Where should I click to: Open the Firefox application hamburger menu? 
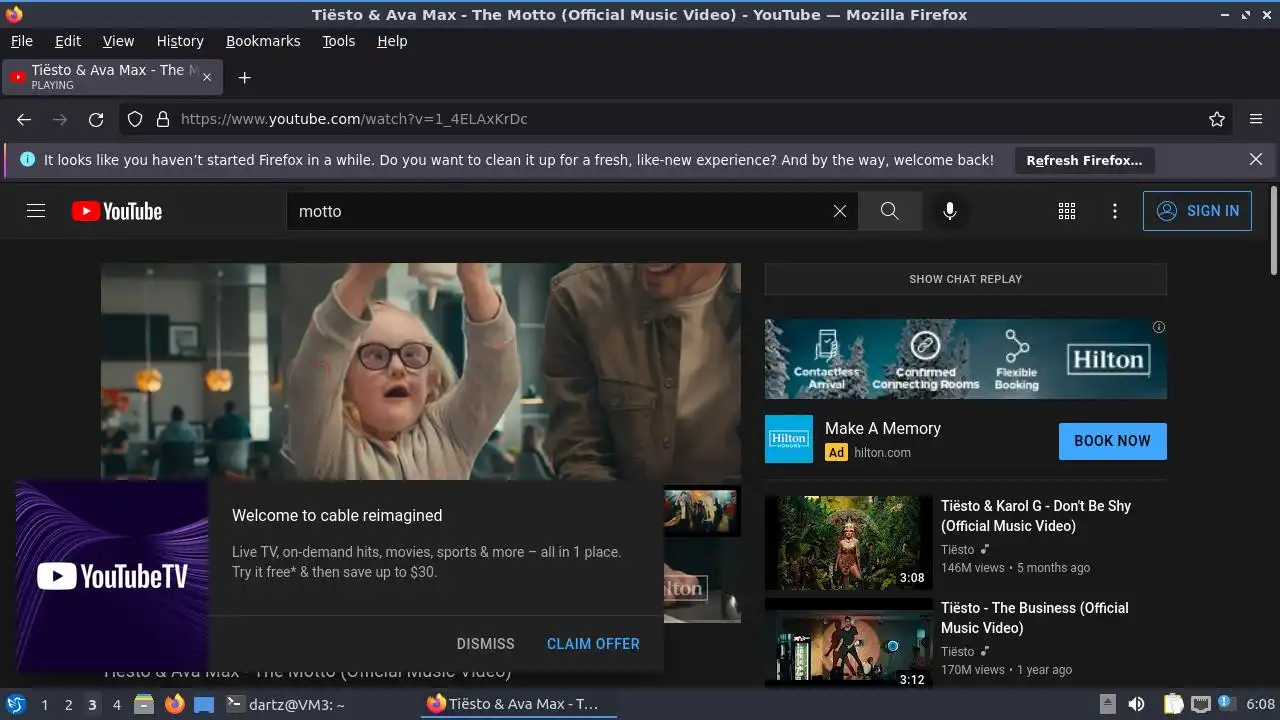1256,119
